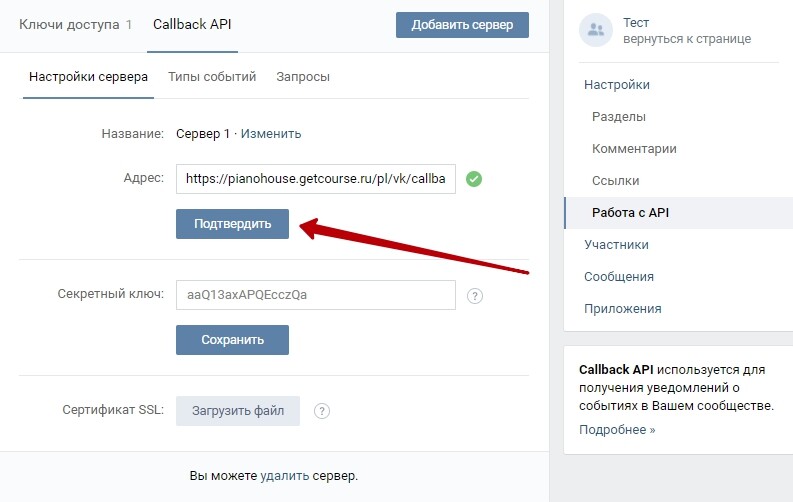Open Сообщения in the sidebar menu
The image size is (793, 502).
click(619, 277)
